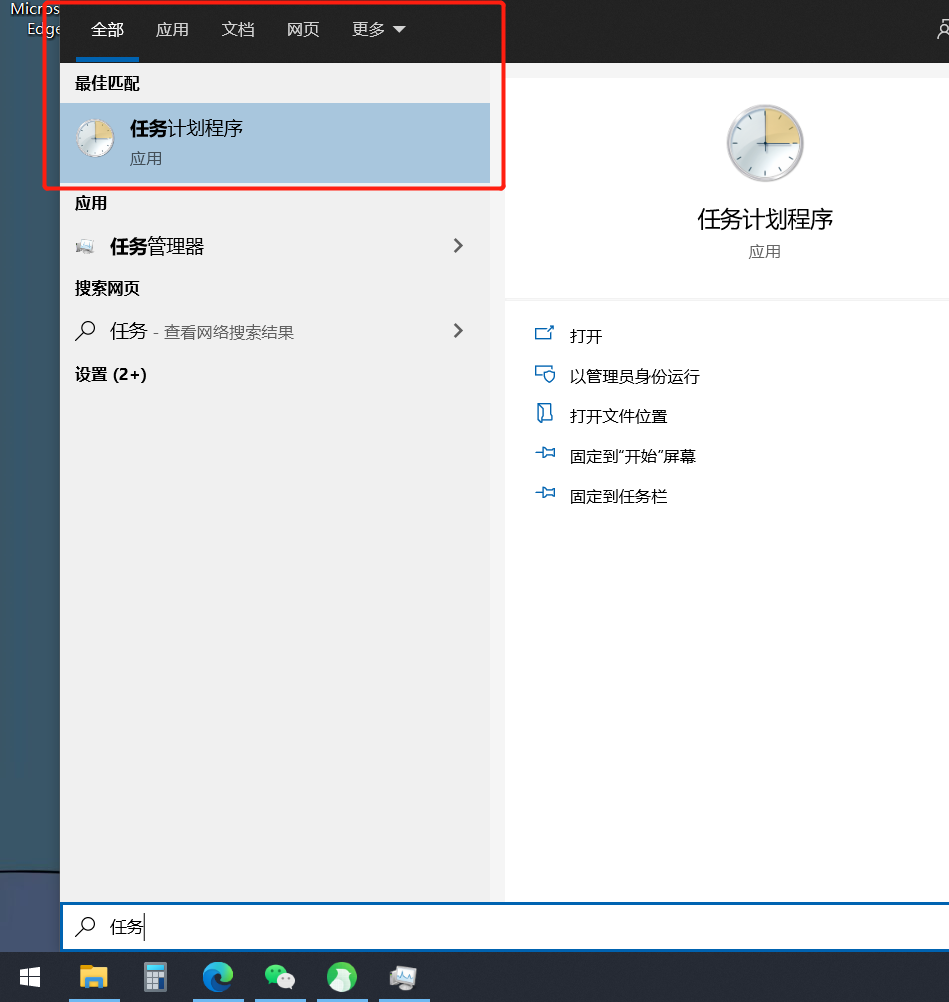
Task: Switch to the 应用 filter tab
Action: coord(172,30)
